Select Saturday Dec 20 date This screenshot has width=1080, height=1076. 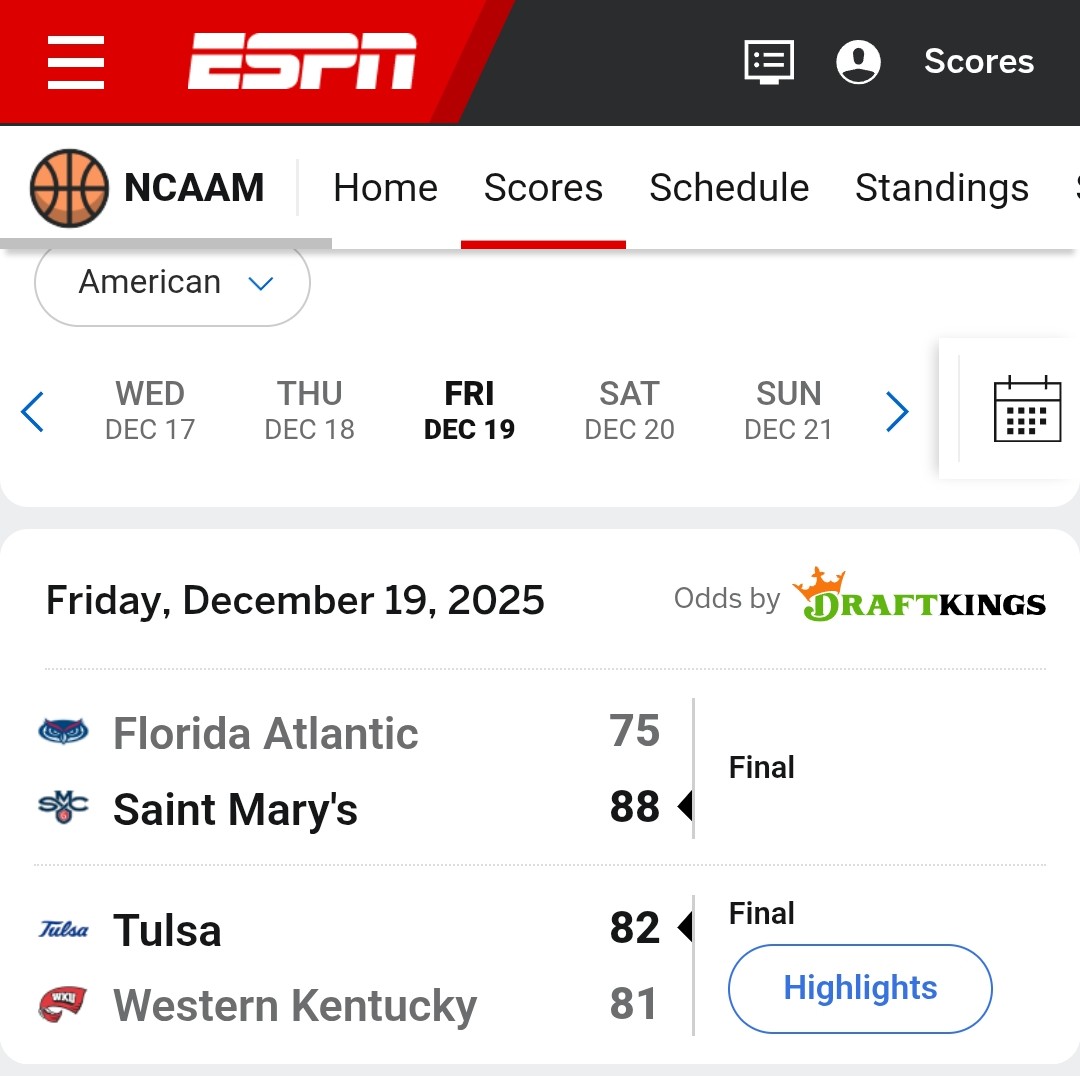point(629,410)
